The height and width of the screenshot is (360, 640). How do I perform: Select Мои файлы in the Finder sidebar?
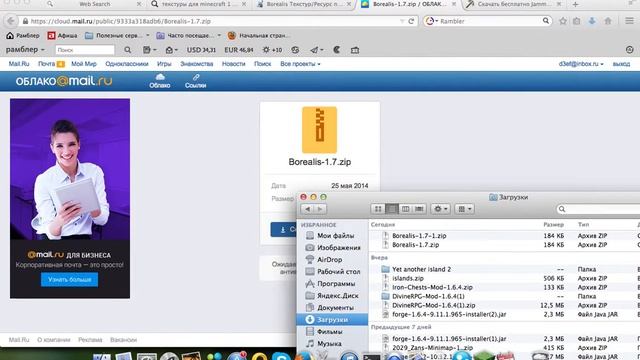tap(336, 236)
